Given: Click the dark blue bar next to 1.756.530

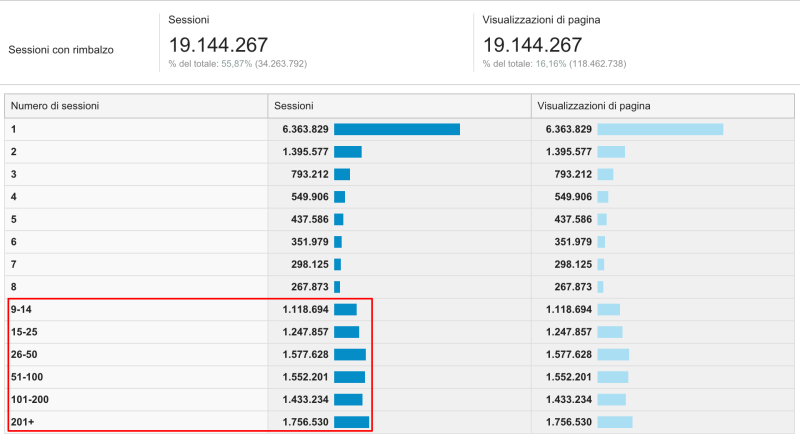Looking at the screenshot, I should pos(351,422).
